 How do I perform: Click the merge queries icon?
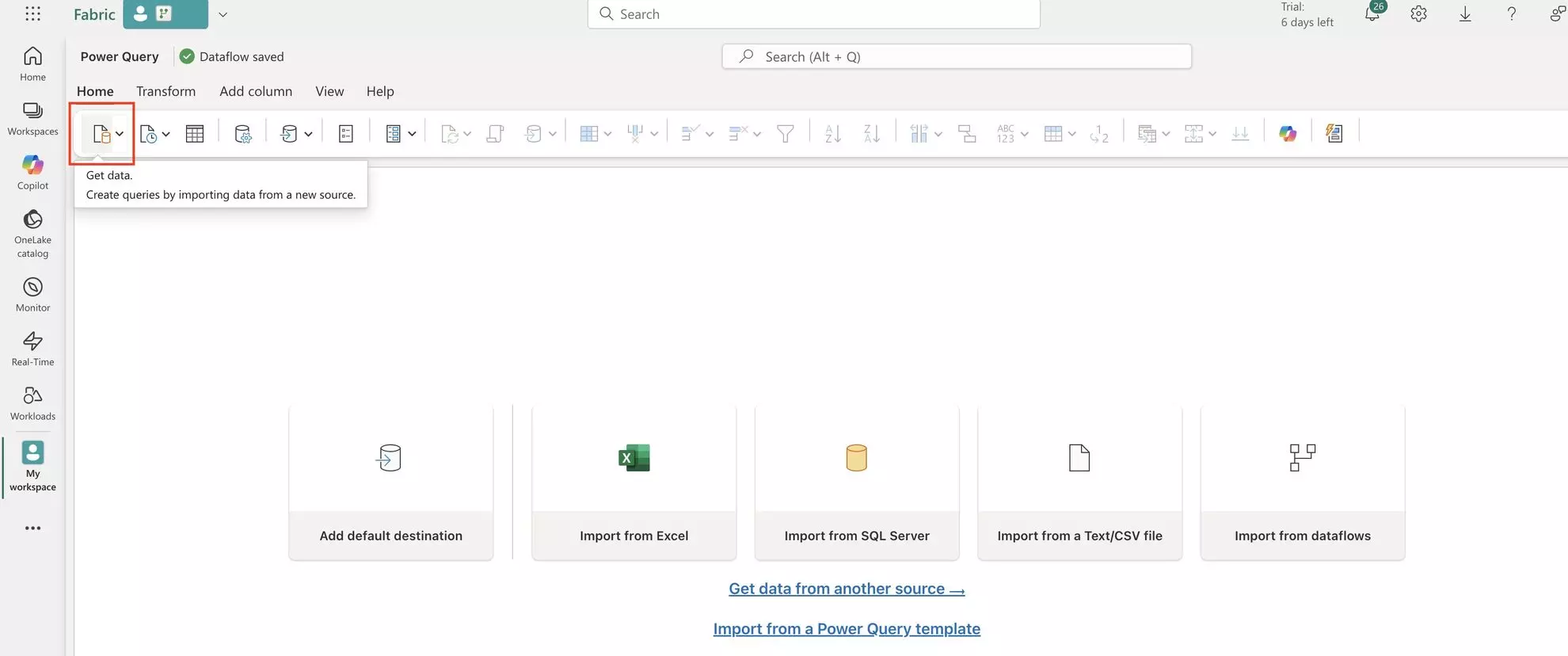coord(1147,134)
